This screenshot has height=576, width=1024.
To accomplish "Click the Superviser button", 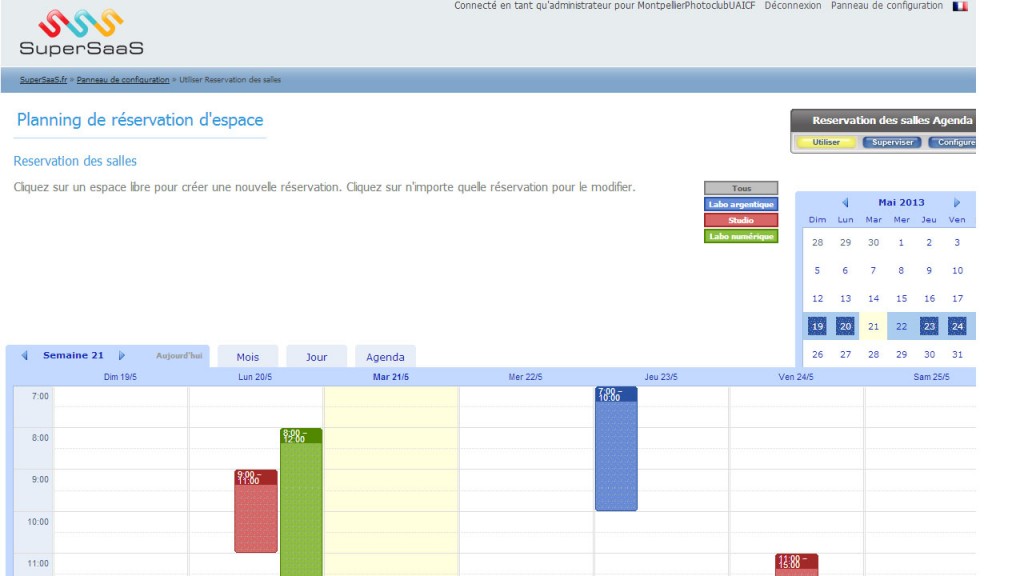I will (892, 142).
